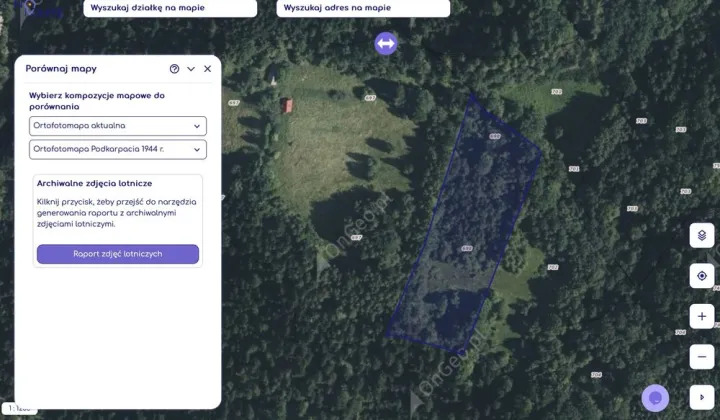The image size is (720, 420).
Task: Collapse the Porównaj mapy panel chevron
Action: pos(191,69)
